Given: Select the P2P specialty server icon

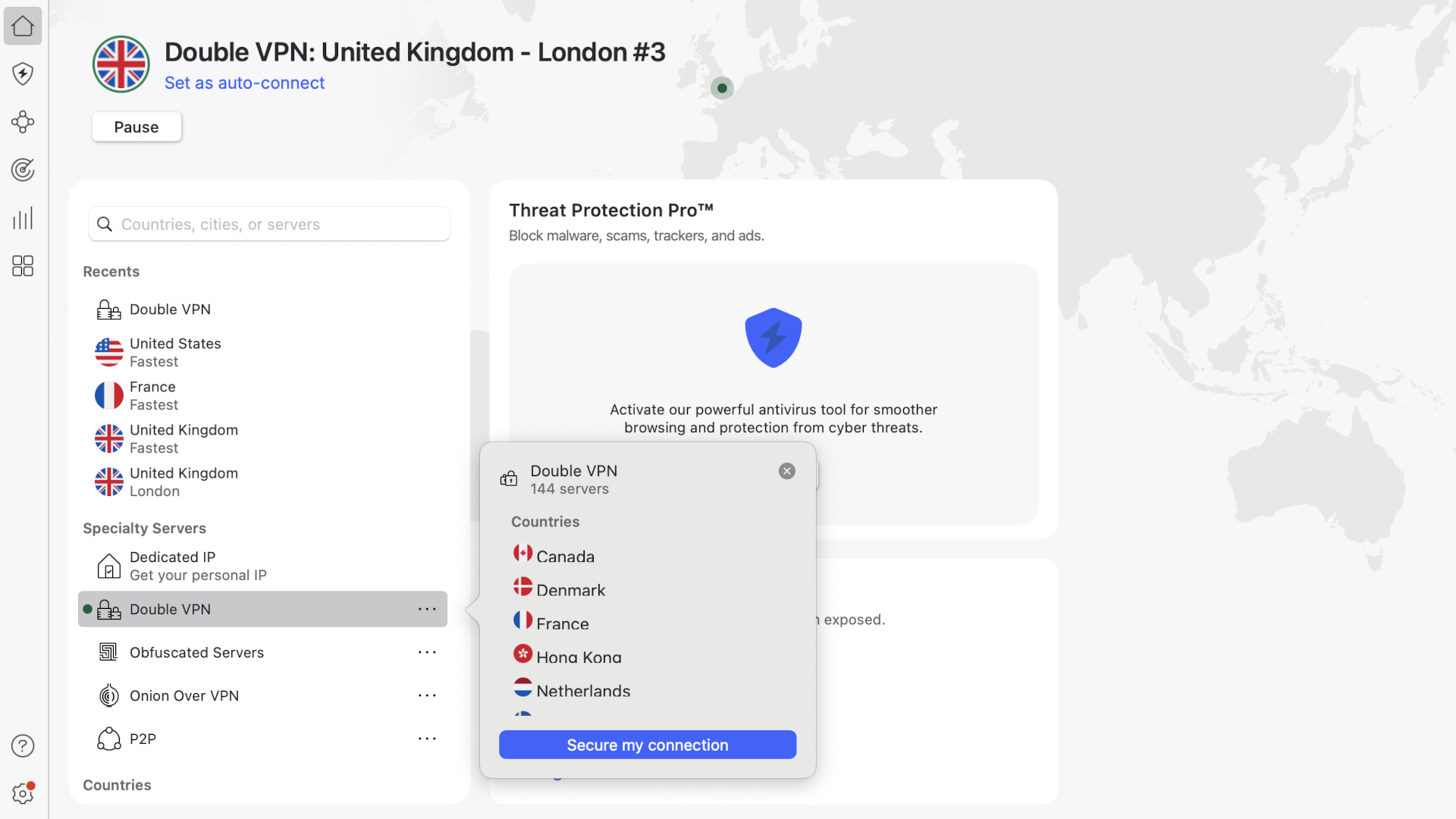Looking at the screenshot, I should coord(108,739).
